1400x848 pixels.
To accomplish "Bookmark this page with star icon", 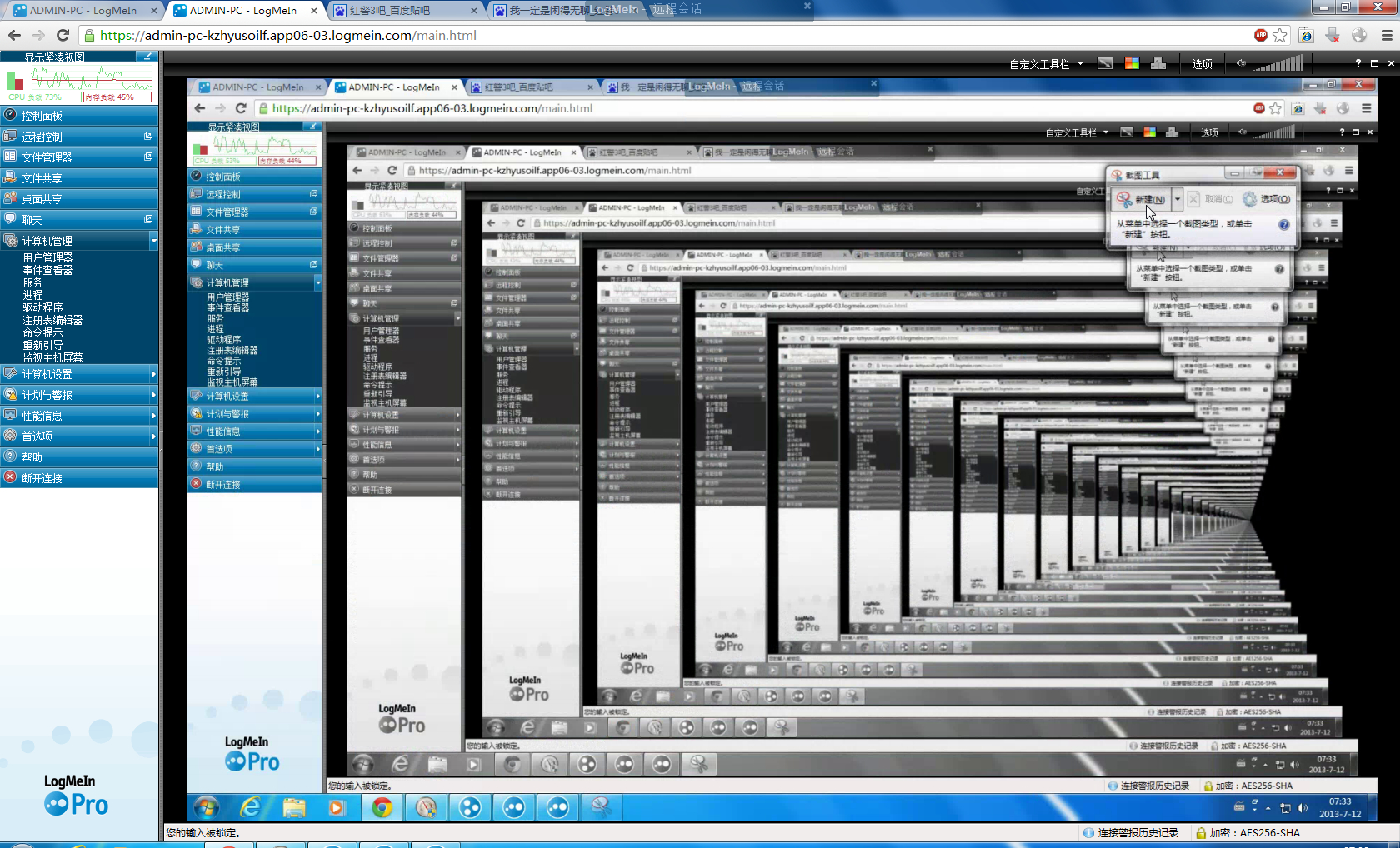I will click(x=1280, y=35).
